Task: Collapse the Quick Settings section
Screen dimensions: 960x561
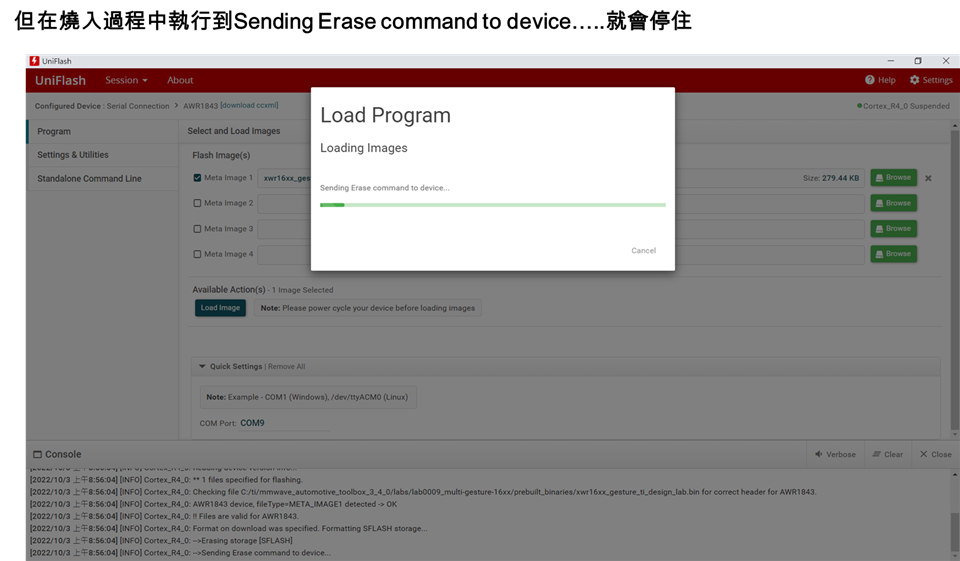Action: click(x=202, y=366)
